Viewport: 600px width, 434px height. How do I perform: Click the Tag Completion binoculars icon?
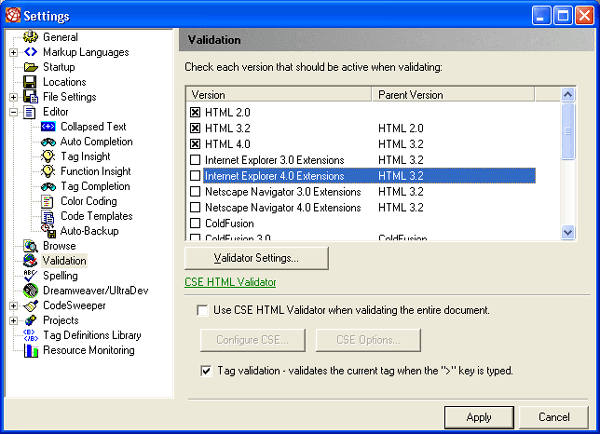coord(48,187)
